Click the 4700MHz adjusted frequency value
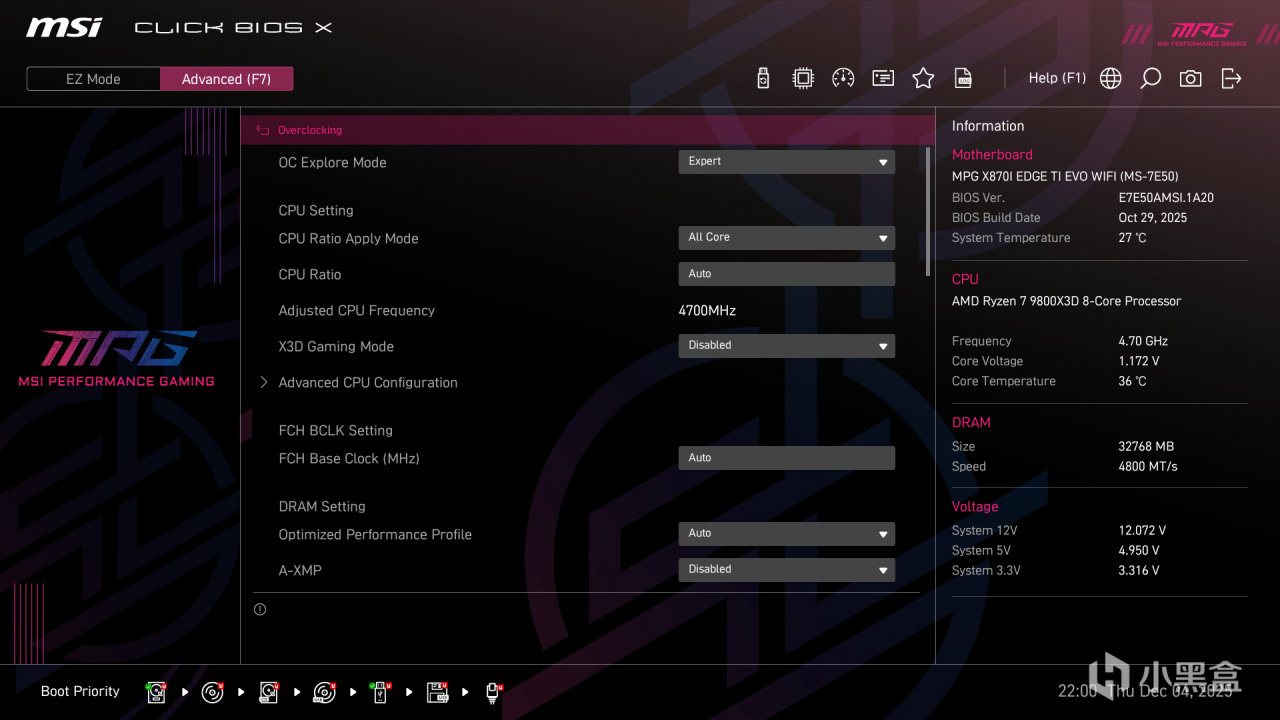The width and height of the screenshot is (1280, 720). pos(707,311)
